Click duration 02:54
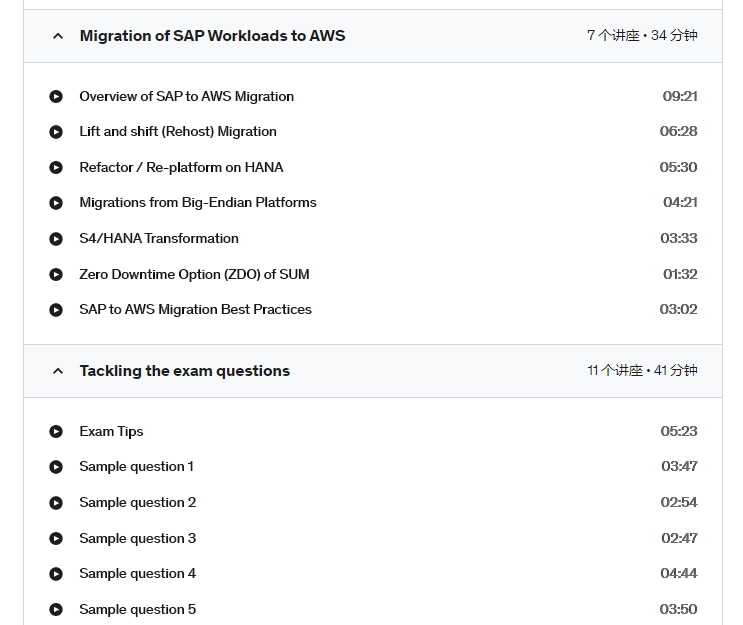The image size is (743, 625). [x=679, y=502]
